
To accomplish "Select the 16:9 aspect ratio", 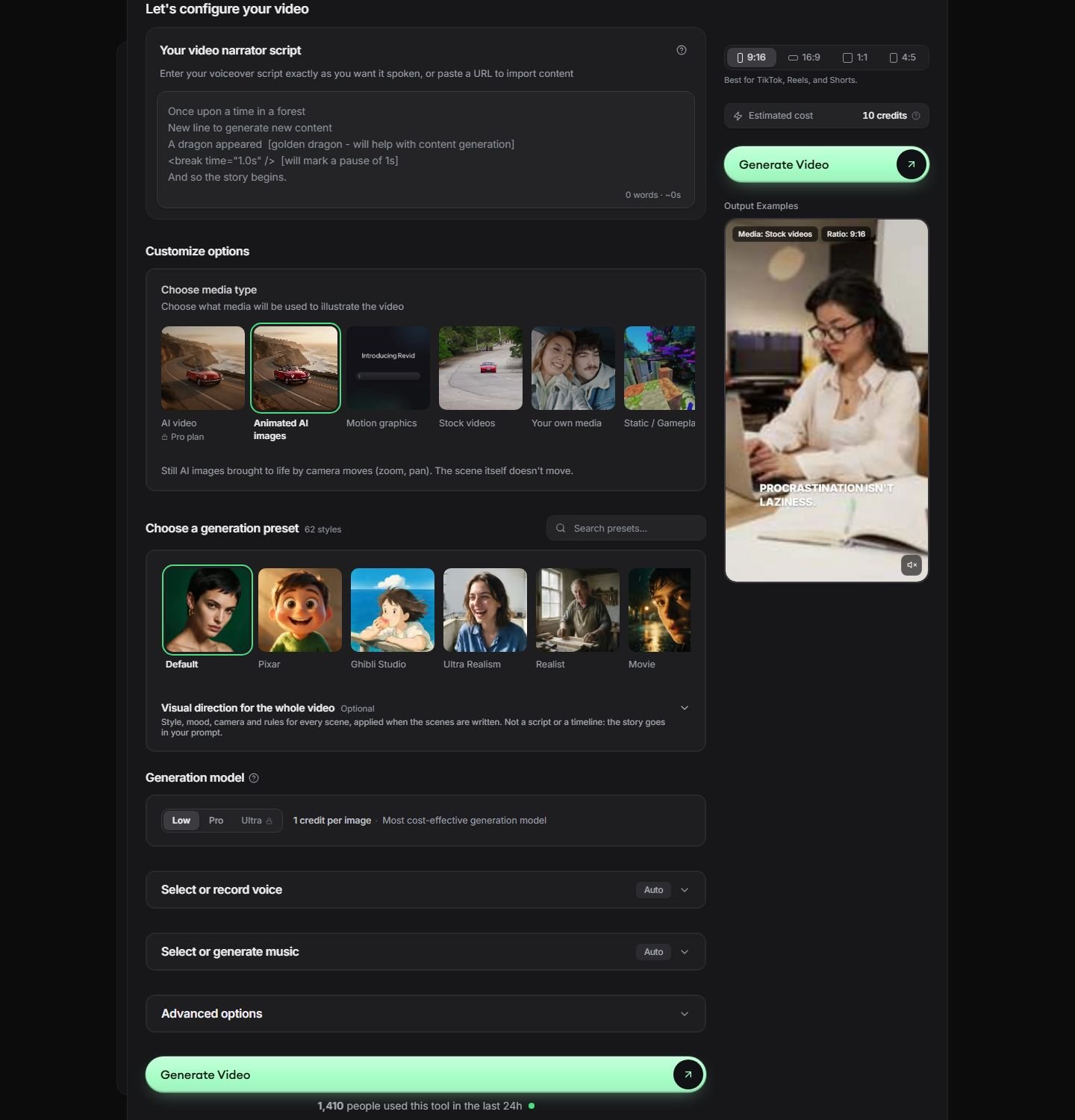I will point(804,57).
